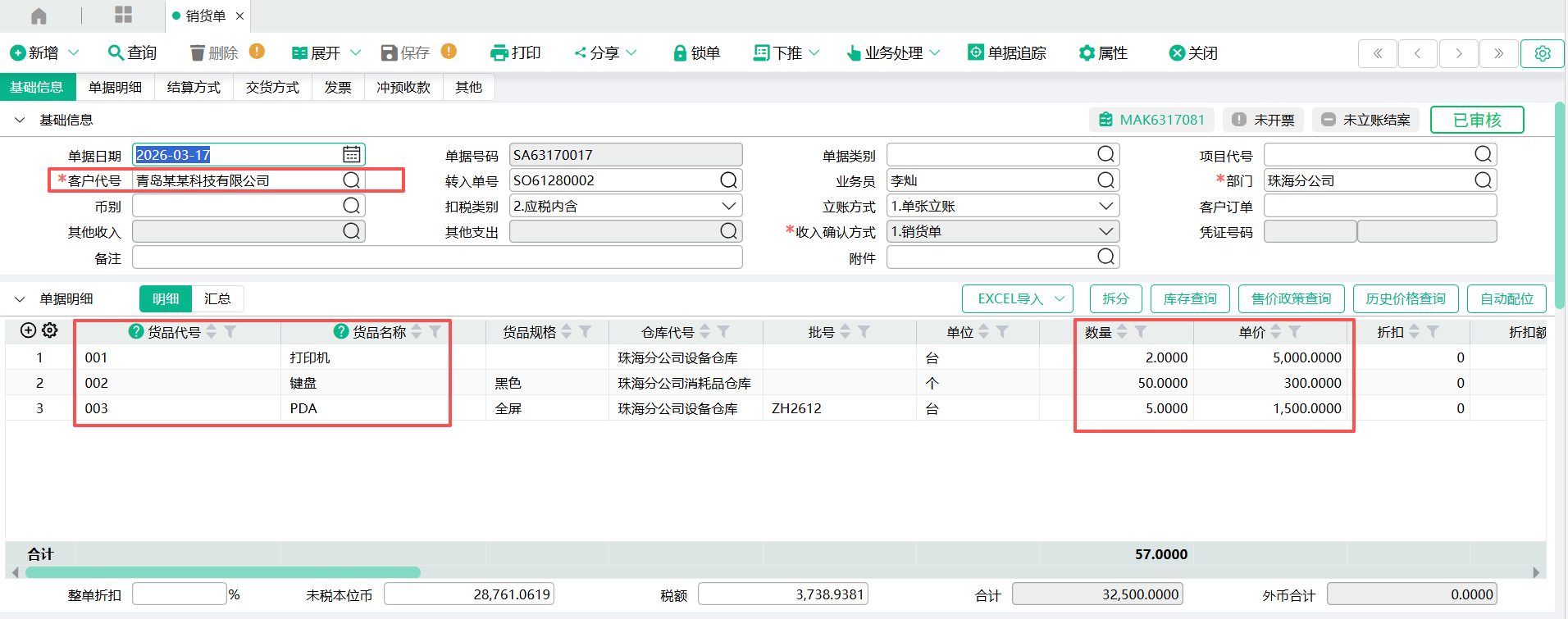This screenshot has width=1568, height=619.
Task: Open the grid apps menu icon
Action: point(123,15)
